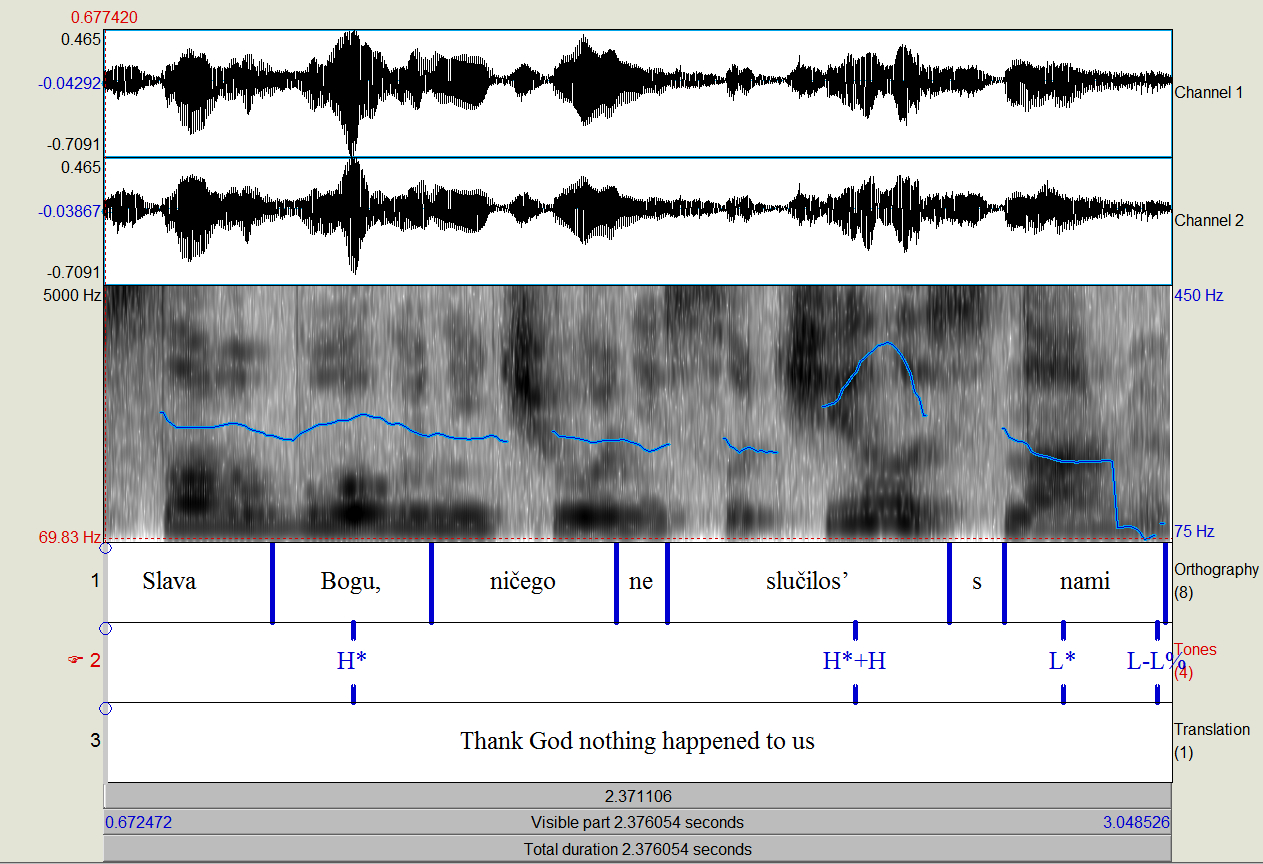Select the 'Bogu,' interval in tier 1

(351, 582)
